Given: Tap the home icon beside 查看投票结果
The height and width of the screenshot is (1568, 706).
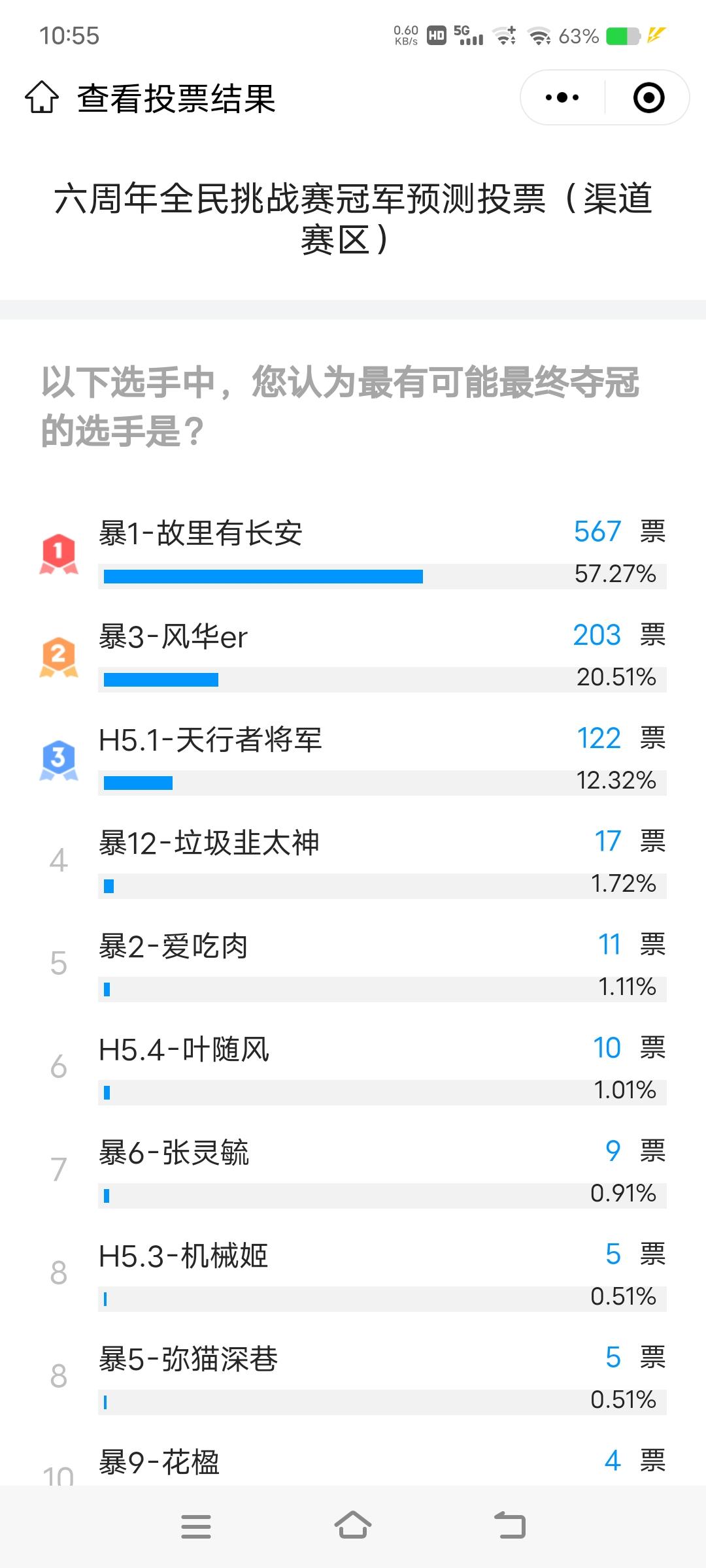Looking at the screenshot, I should 42,97.
